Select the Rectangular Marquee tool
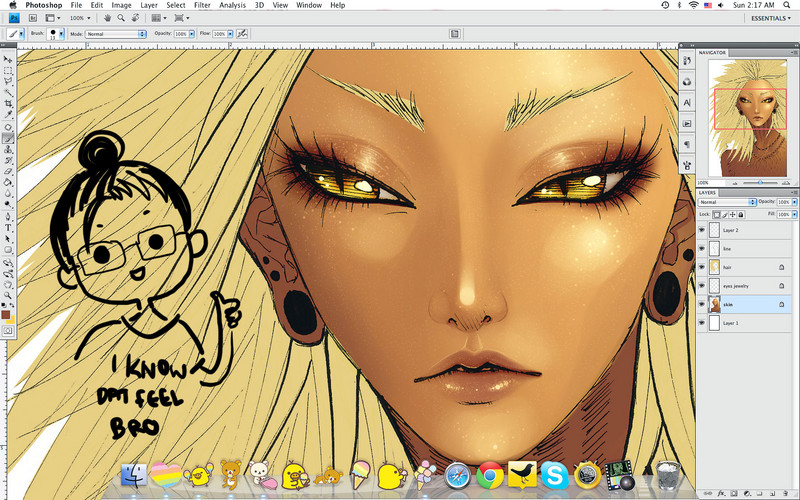Viewport: 800px width, 500px height. click(8, 71)
